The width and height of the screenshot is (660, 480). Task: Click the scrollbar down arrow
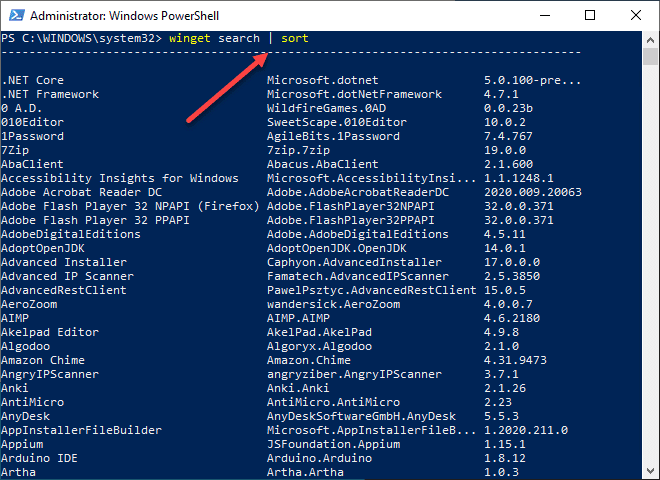(x=650, y=471)
